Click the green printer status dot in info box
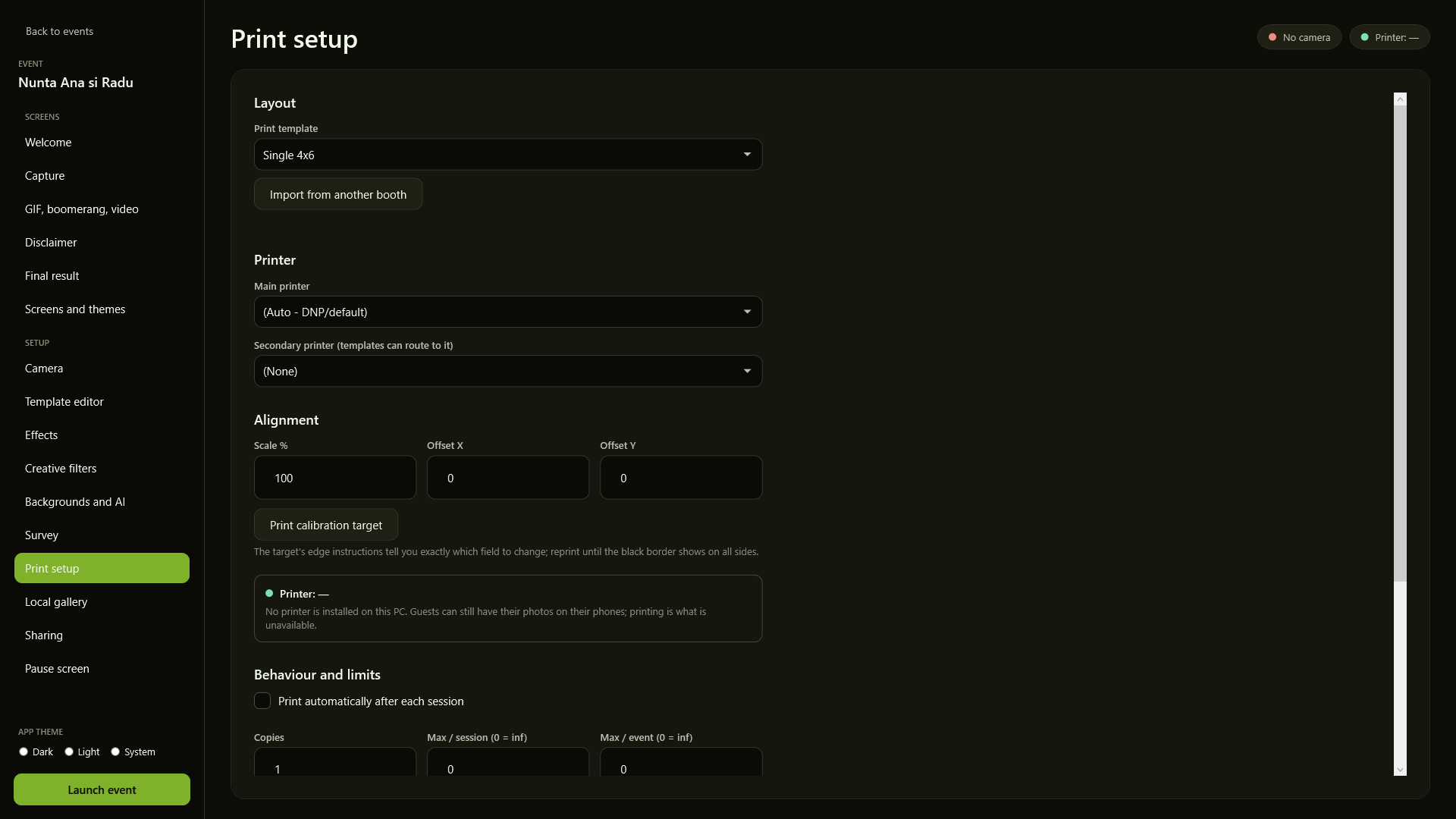 [x=269, y=594]
